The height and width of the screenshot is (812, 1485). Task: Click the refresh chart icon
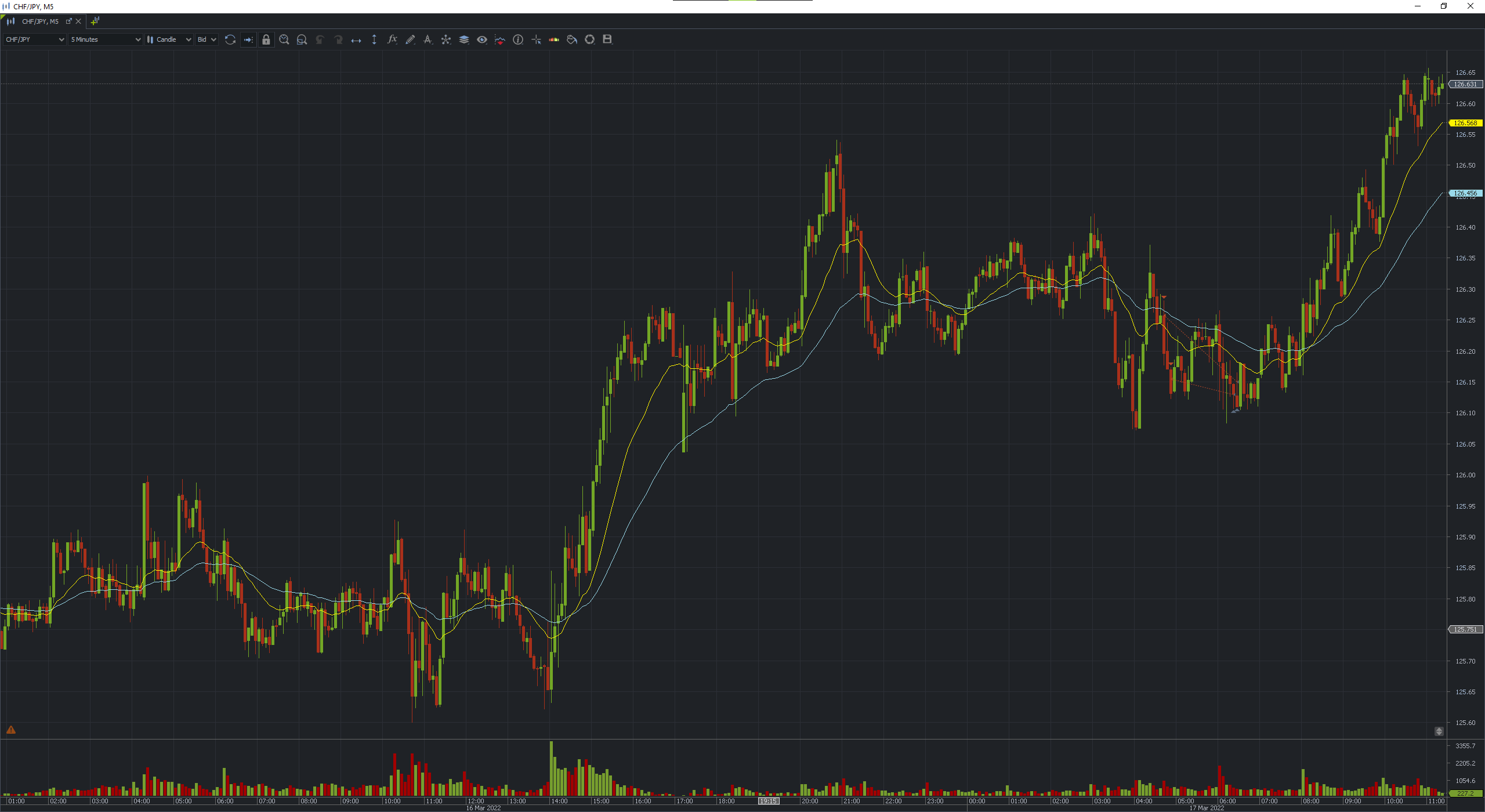[x=230, y=39]
